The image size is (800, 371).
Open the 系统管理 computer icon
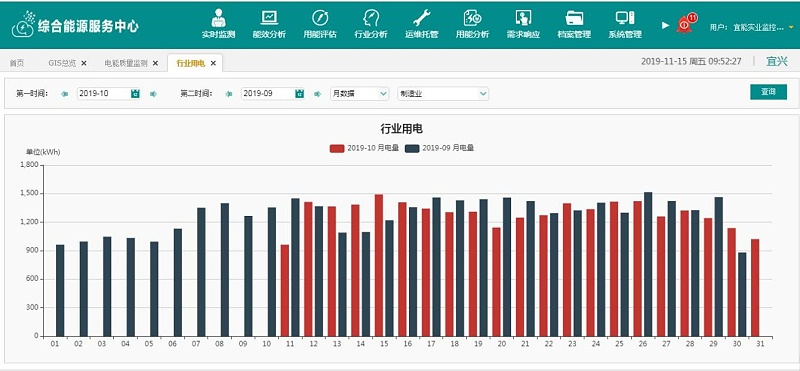coord(624,18)
